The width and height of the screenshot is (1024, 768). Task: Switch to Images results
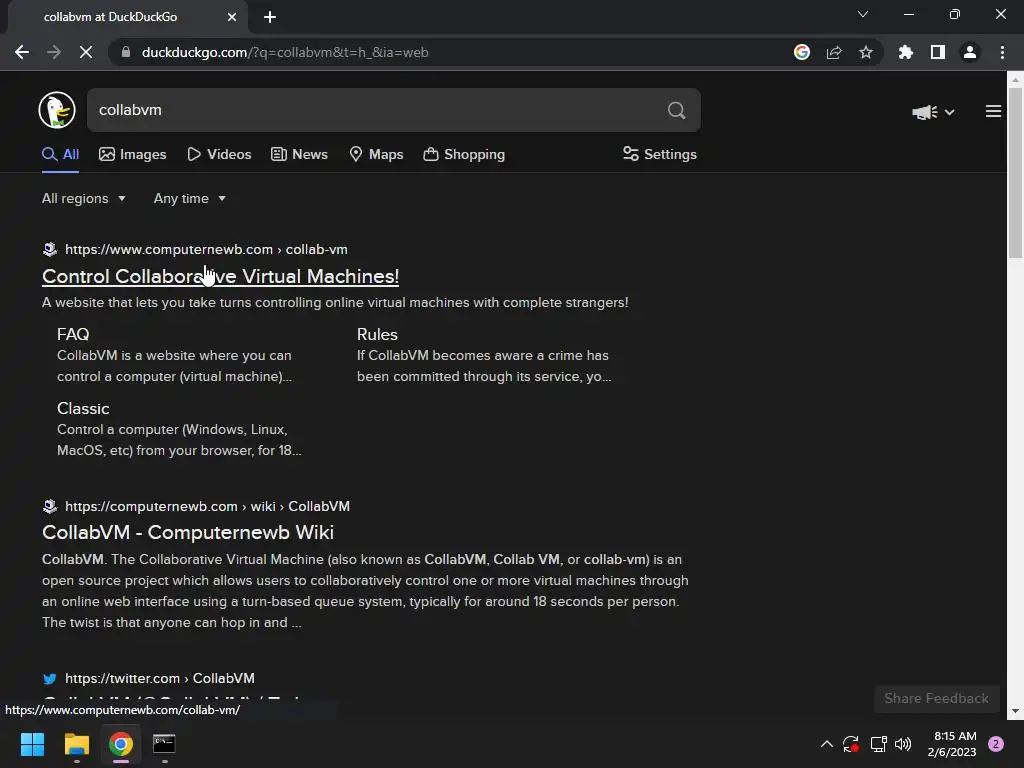[x=133, y=155]
